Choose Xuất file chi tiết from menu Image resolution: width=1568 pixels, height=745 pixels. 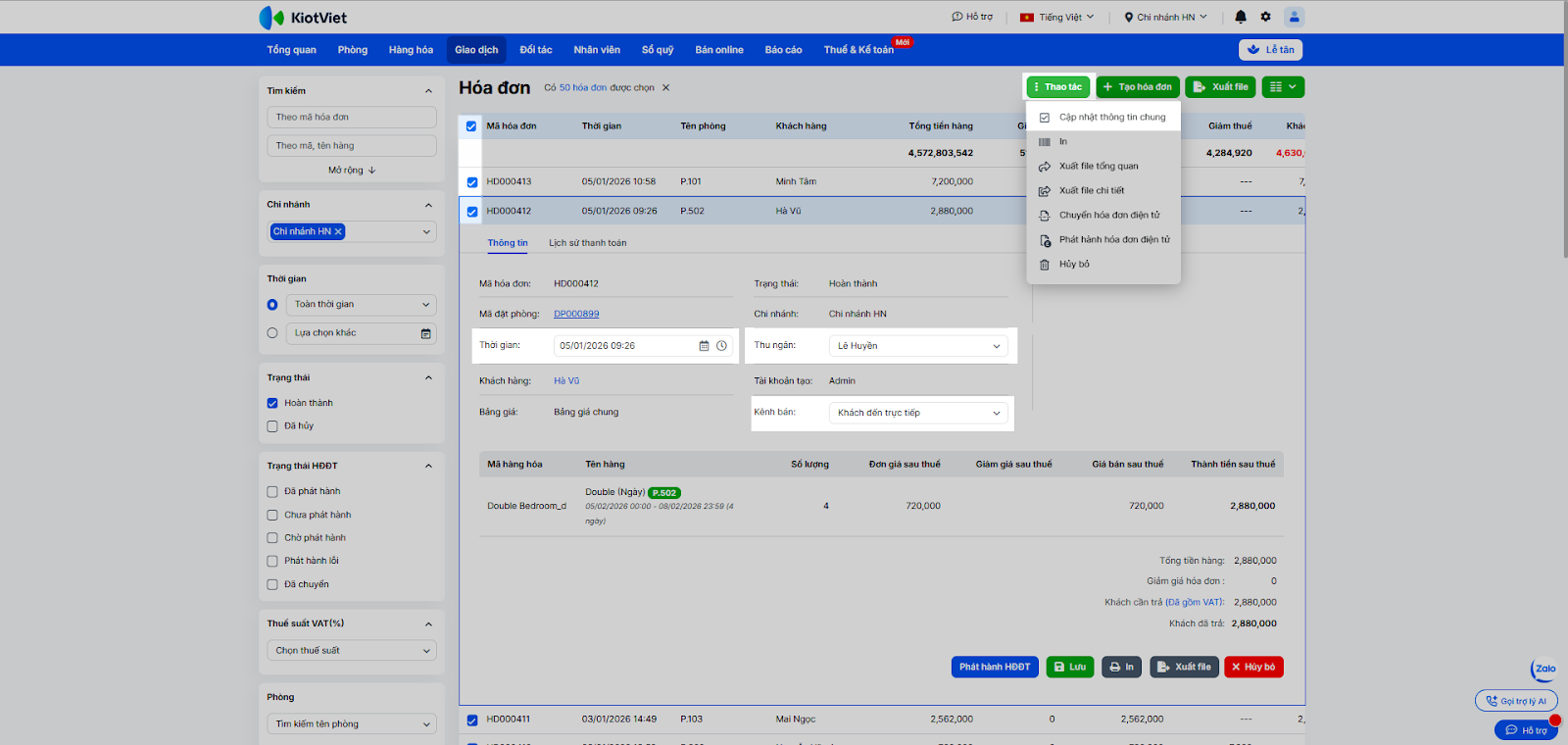1091,191
